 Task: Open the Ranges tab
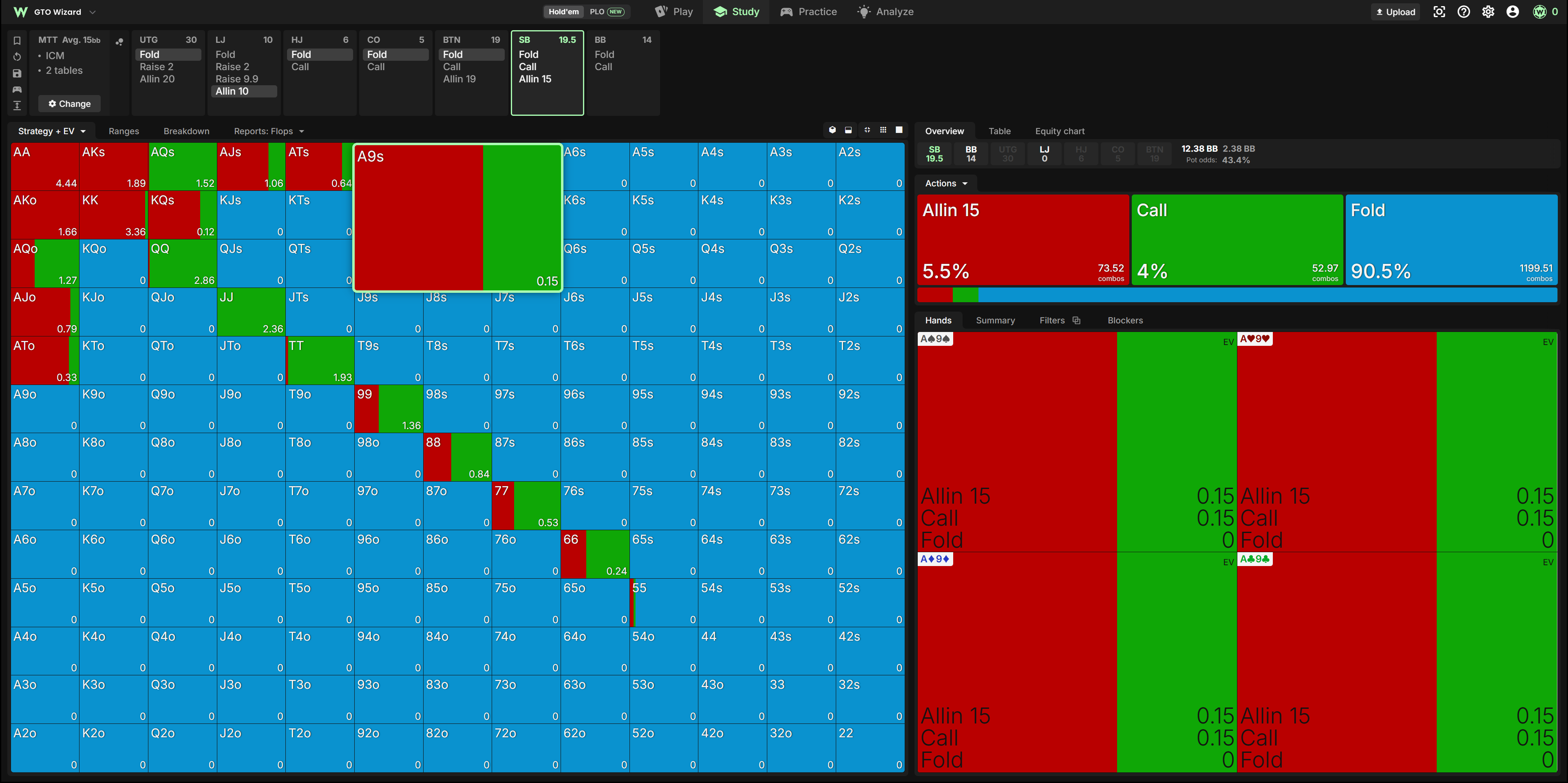pos(124,131)
